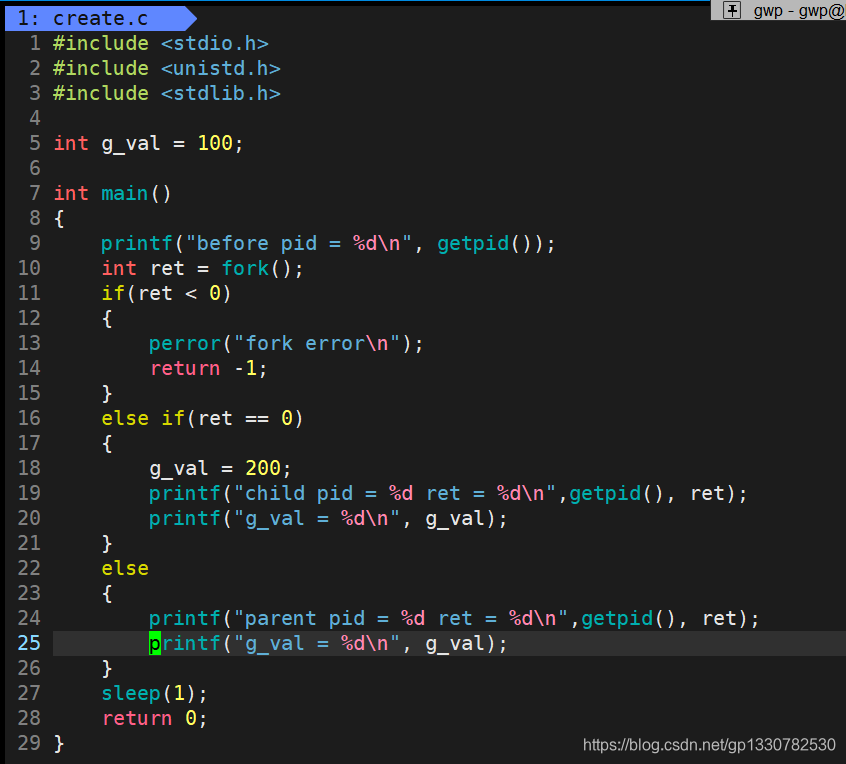Click the ret argument ending line 19

[707, 493]
